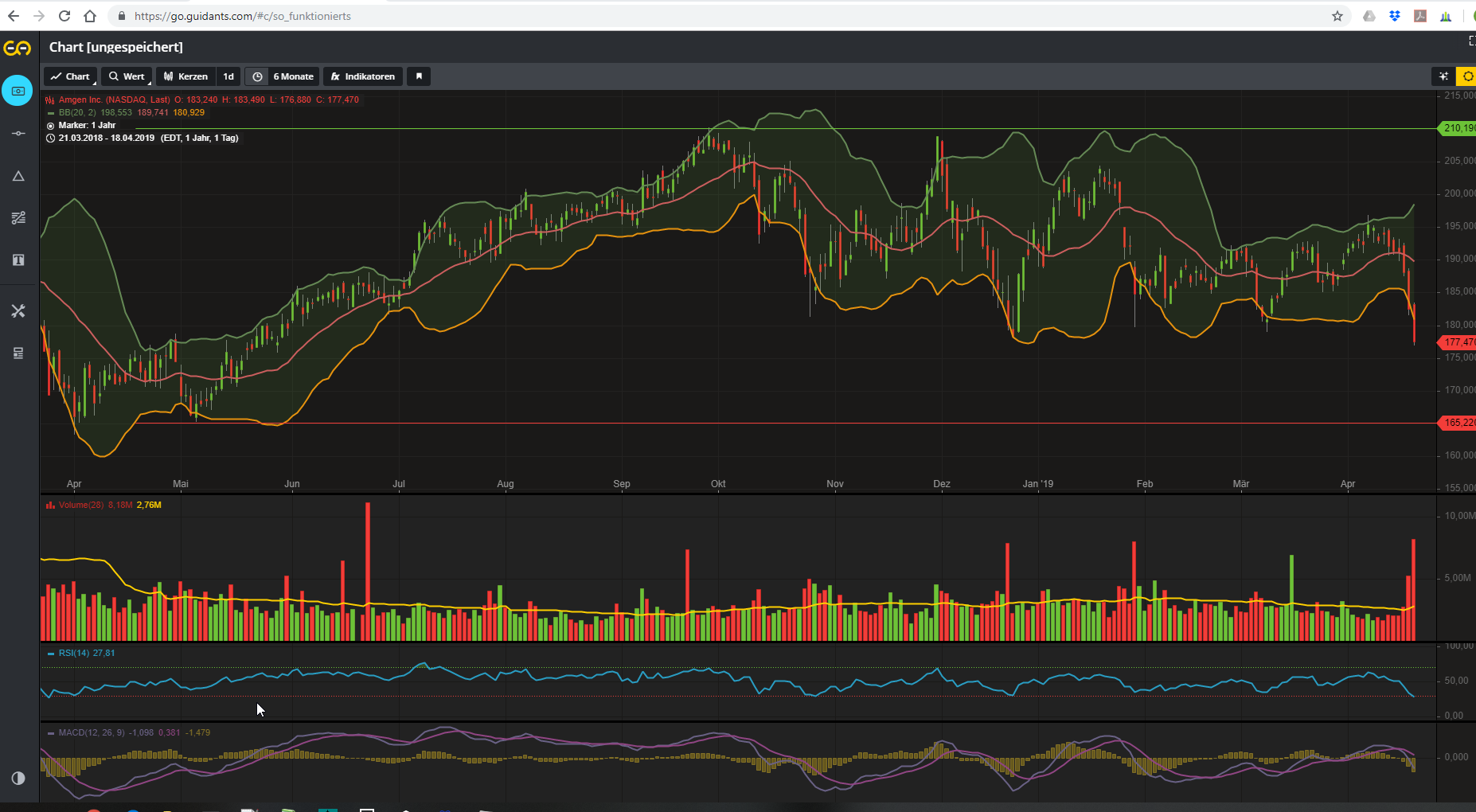1476x812 pixels.
Task: Open the Indikatoren menu
Action: tap(363, 76)
